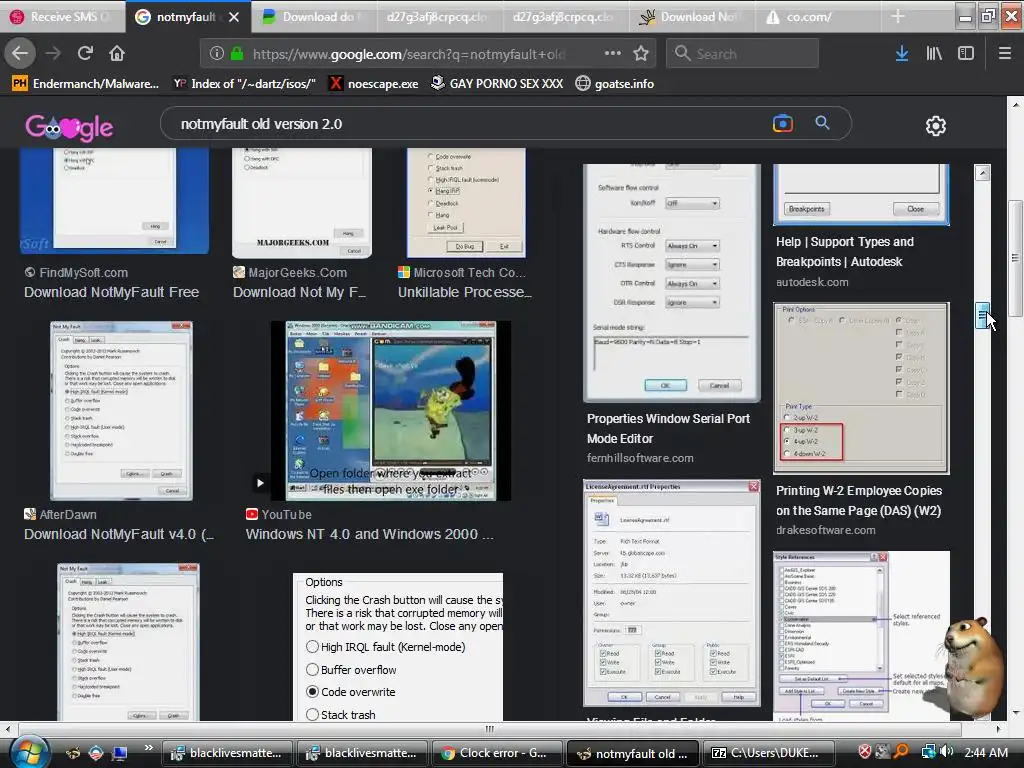1024x768 pixels.
Task: Click the 2:44 AM taskbar clock
Action: (x=986, y=753)
